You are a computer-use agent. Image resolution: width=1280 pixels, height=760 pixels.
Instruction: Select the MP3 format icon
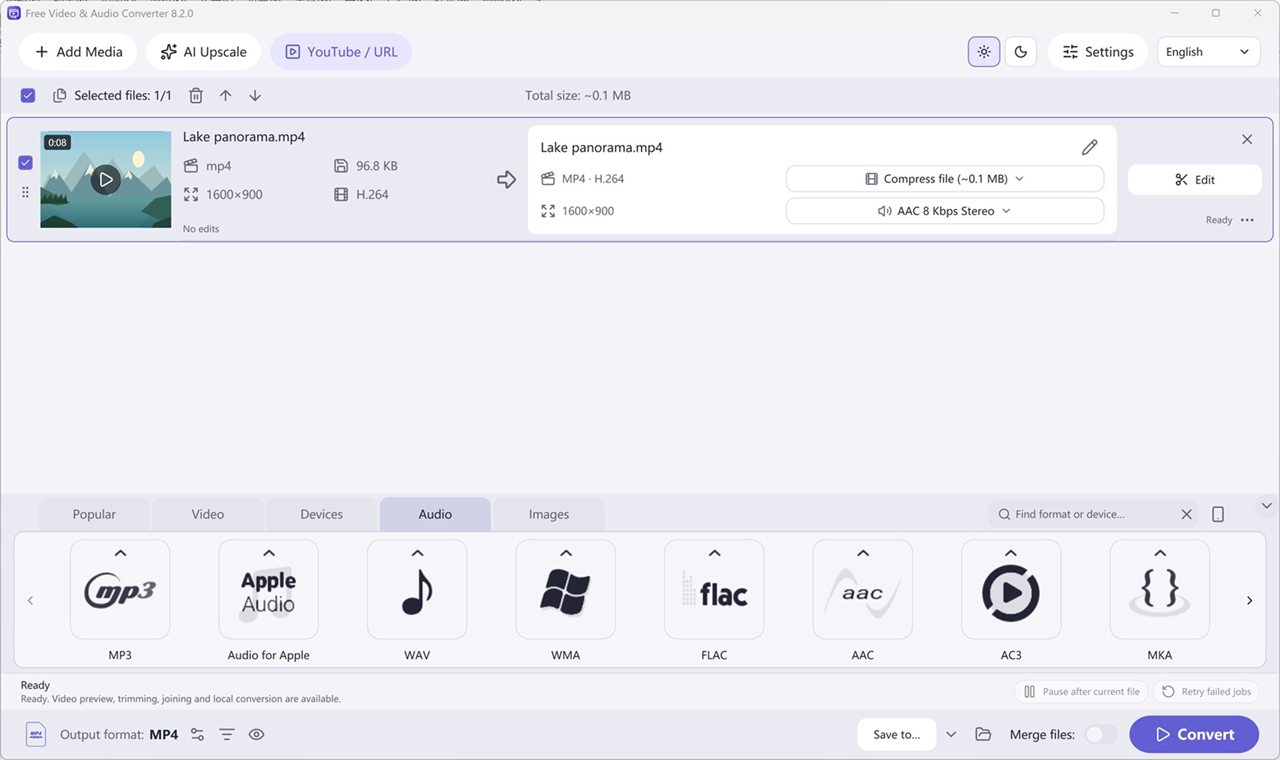[x=120, y=589]
